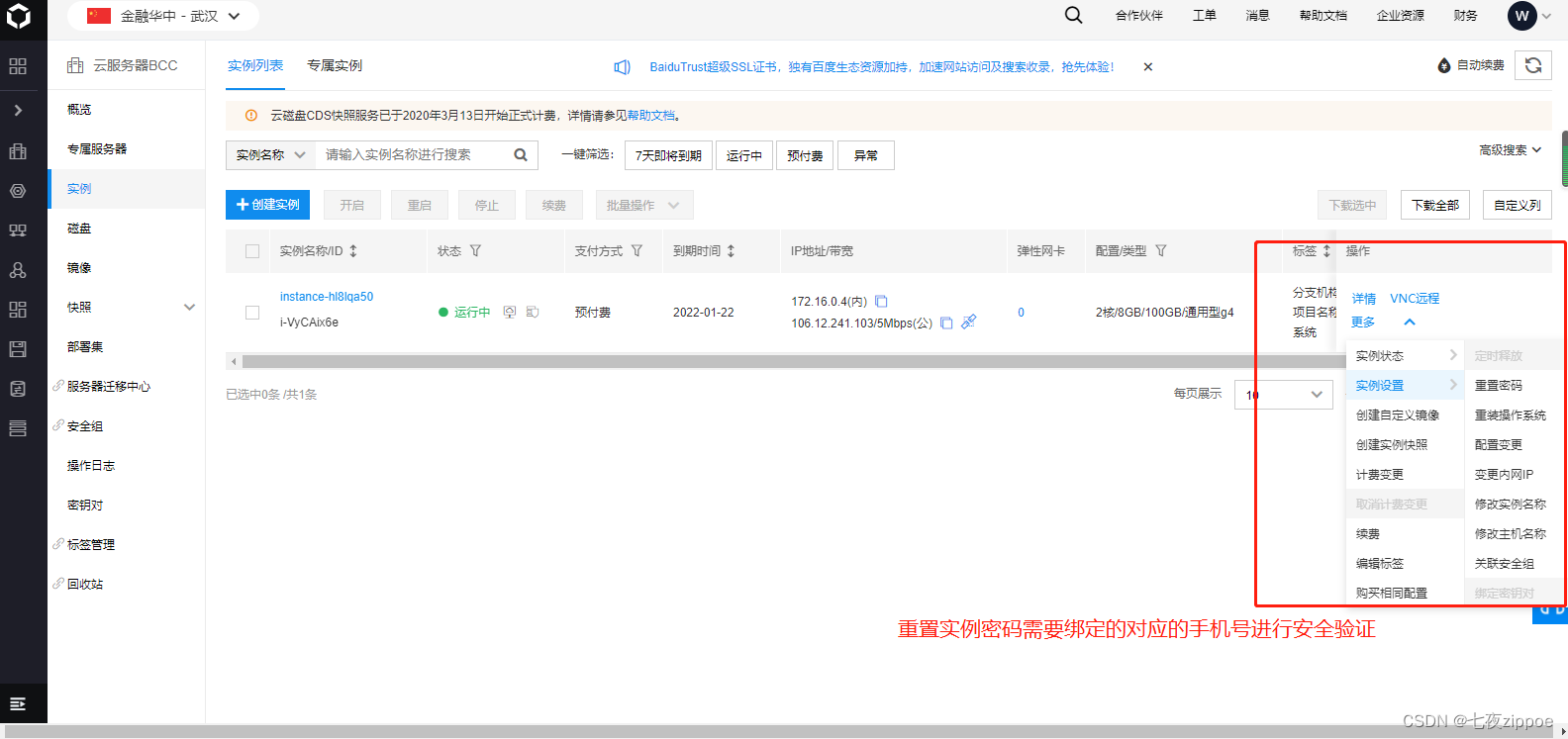Viewport: 1568px width, 739px height.
Task: Open the user account dropdown arrow
Action: [1547, 16]
